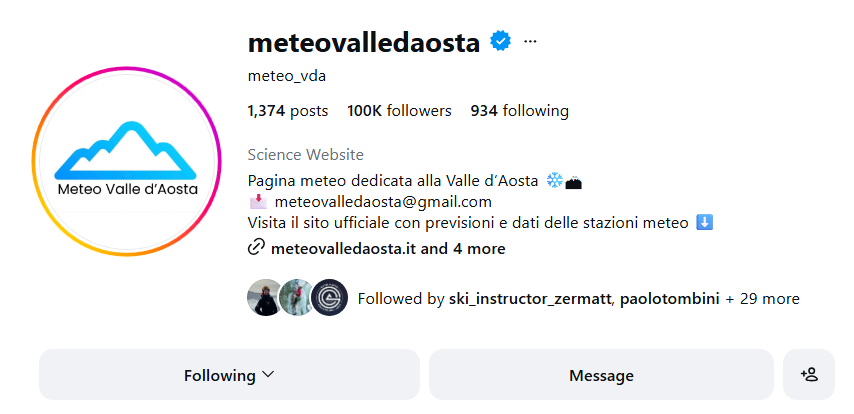Open the 100K followers list
854x414 pixels.
(x=399, y=111)
